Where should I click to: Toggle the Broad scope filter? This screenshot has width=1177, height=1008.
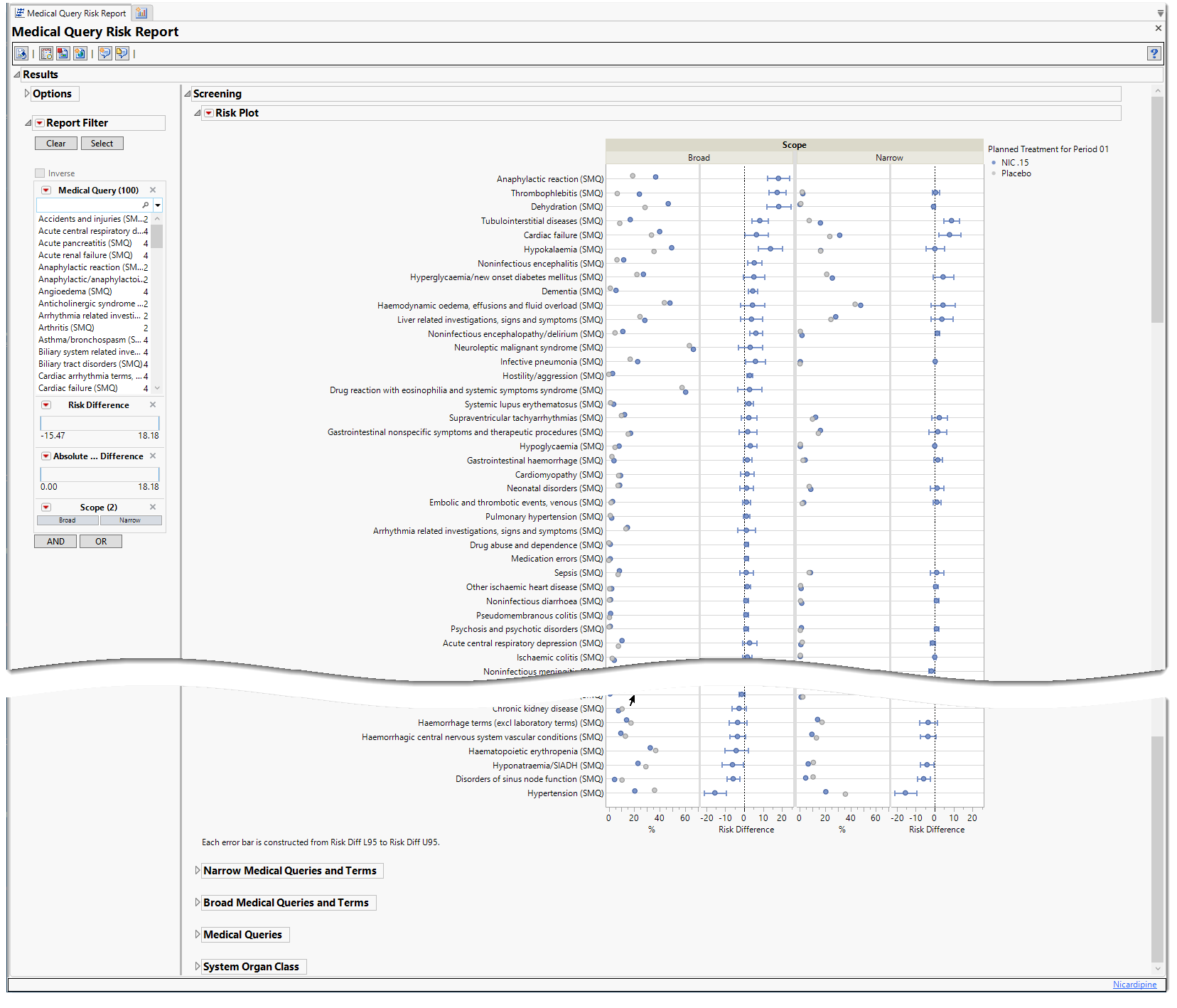[68, 520]
